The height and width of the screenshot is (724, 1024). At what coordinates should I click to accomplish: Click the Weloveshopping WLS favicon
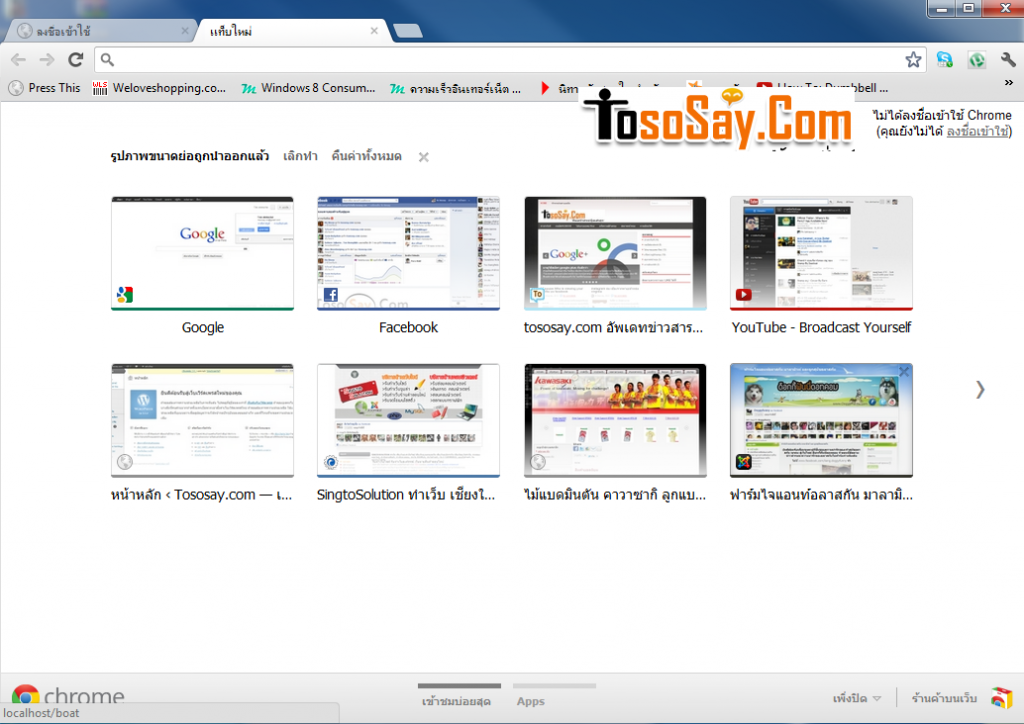(99, 88)
